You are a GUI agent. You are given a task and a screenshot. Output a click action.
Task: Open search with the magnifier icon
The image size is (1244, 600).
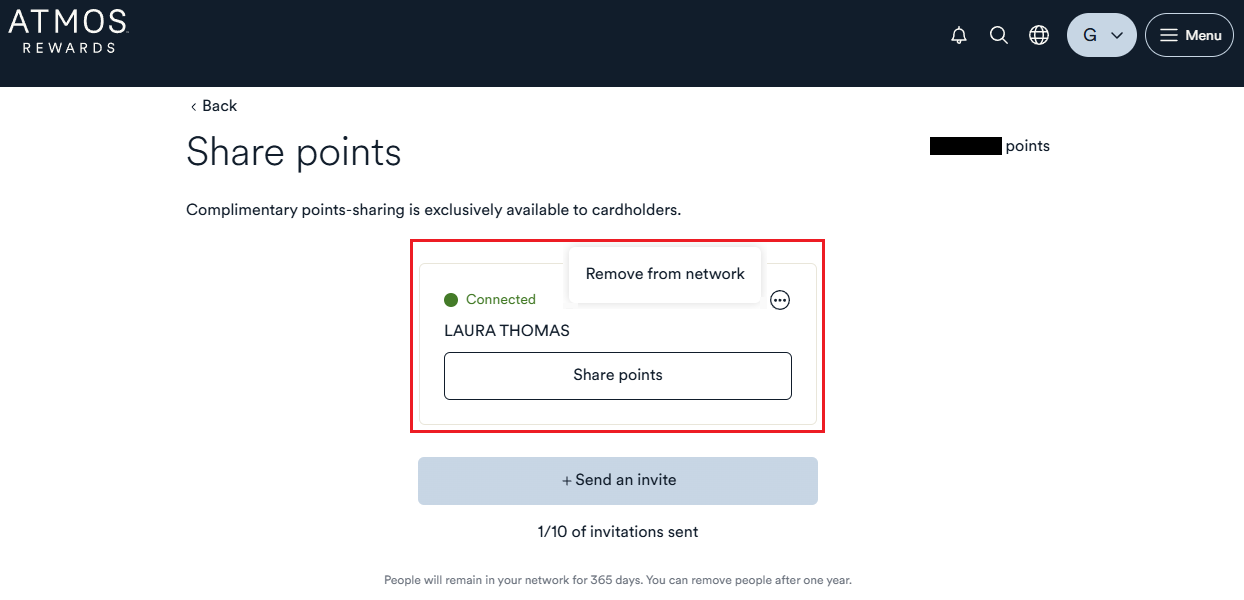tap(998, 36)
